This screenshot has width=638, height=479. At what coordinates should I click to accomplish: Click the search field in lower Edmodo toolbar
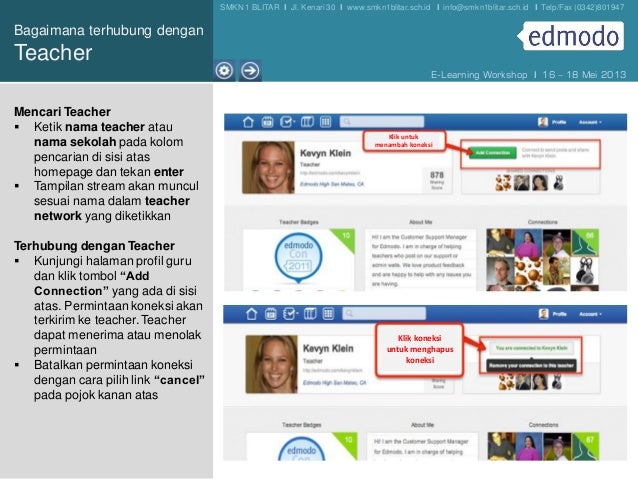click(x=385, y=313)
